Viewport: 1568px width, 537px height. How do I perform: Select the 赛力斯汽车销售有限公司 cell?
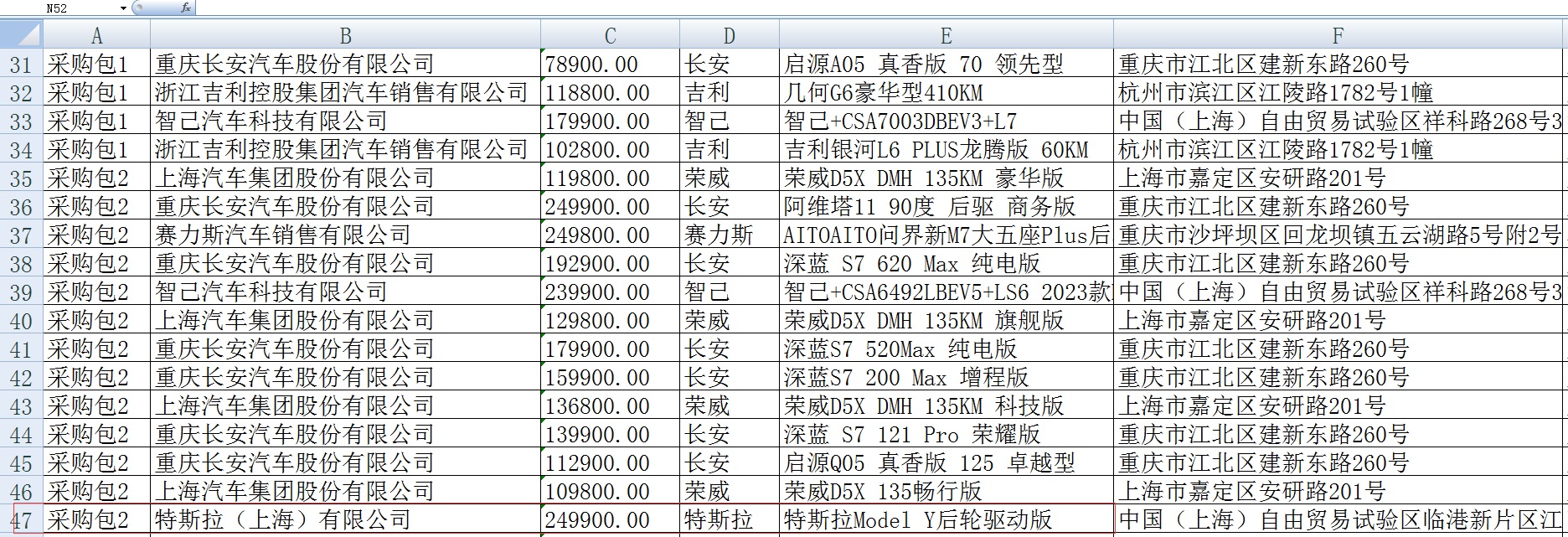click(345, 235)
